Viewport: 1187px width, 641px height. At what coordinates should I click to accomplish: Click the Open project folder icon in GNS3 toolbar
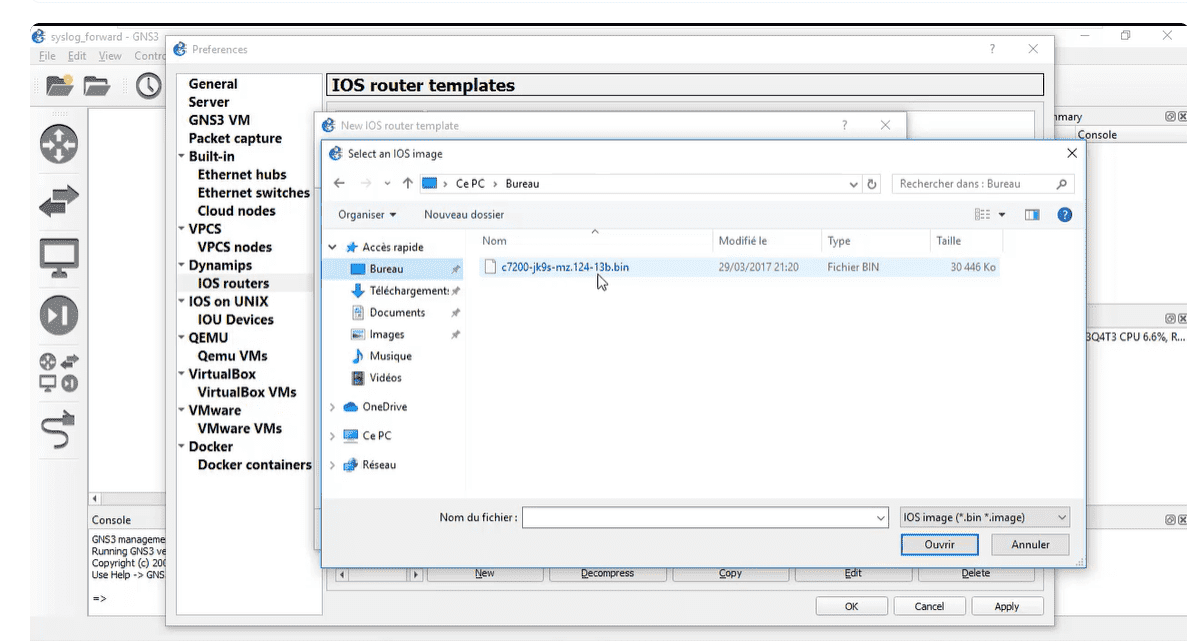tap(97, 86)
